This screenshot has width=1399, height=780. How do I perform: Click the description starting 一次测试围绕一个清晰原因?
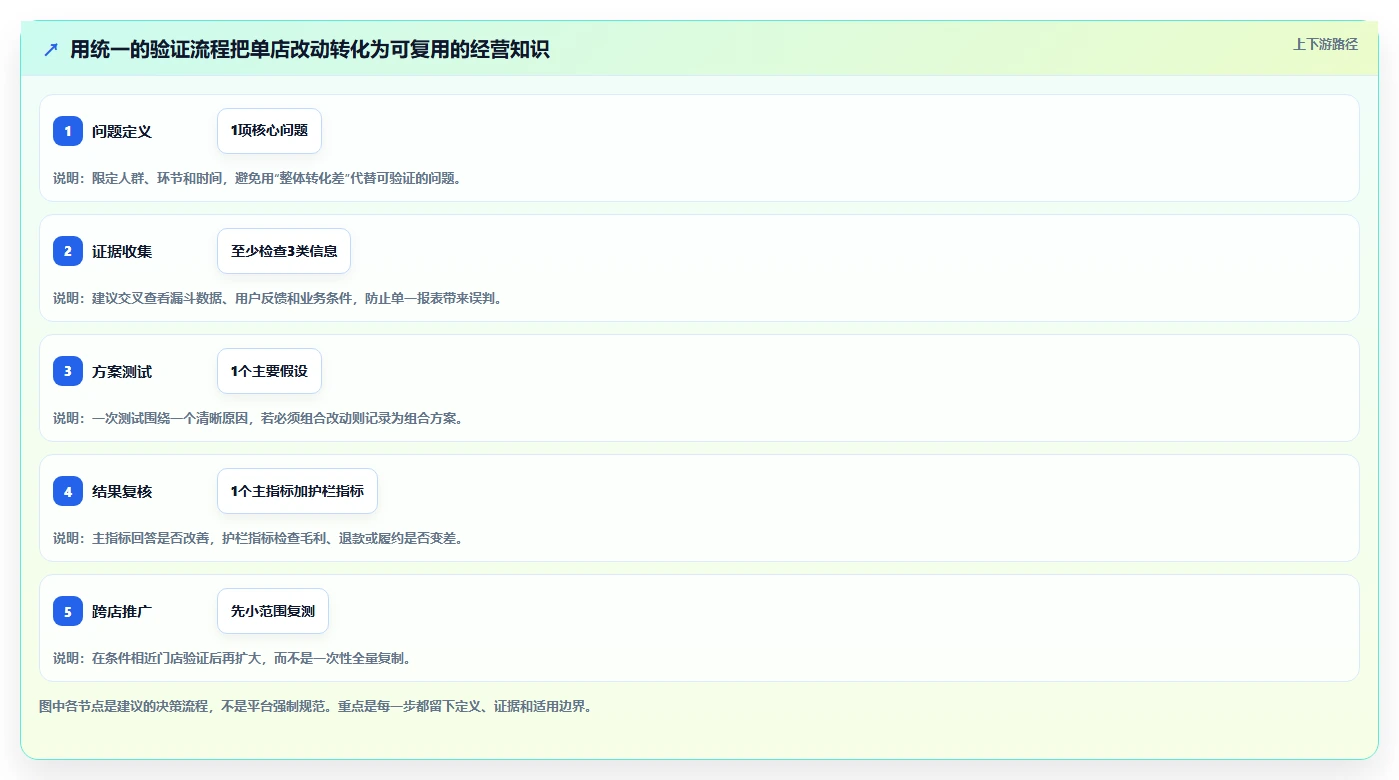click(x=258, y=418)
